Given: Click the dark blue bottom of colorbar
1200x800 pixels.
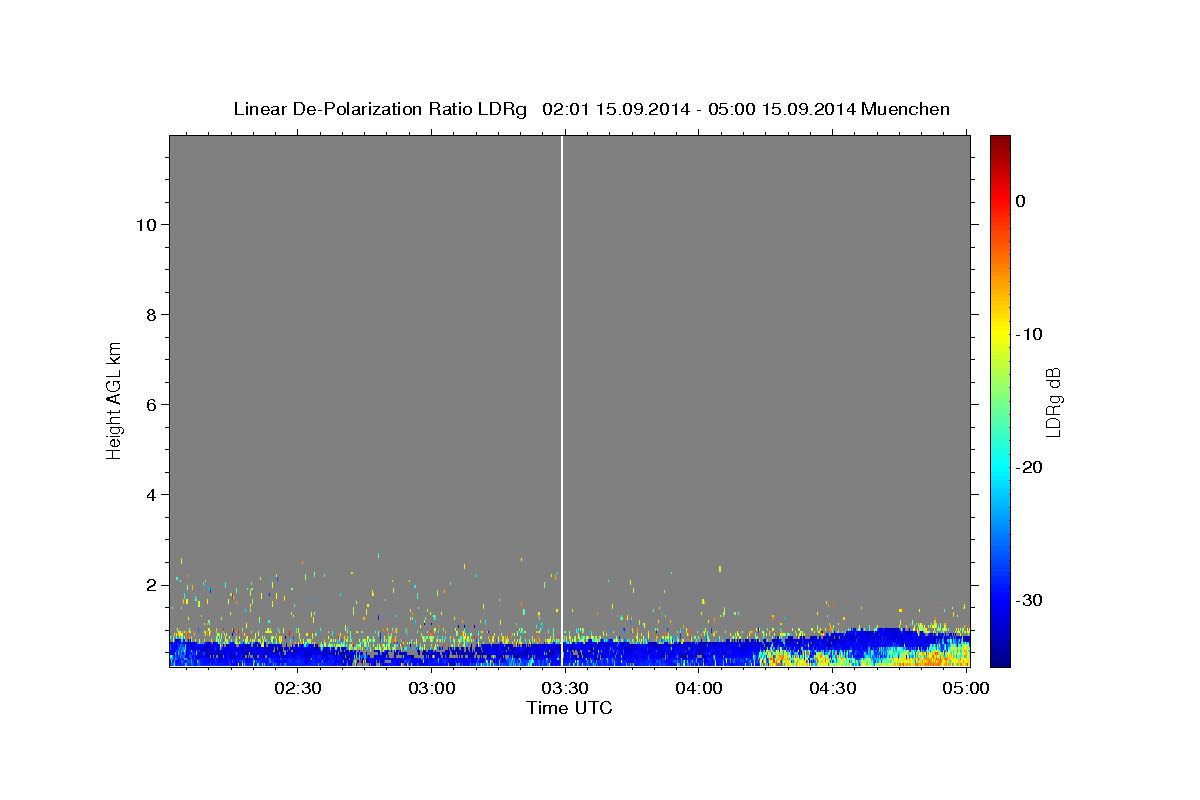Looking at the screenshot, I should click(x=1000, y=657).
